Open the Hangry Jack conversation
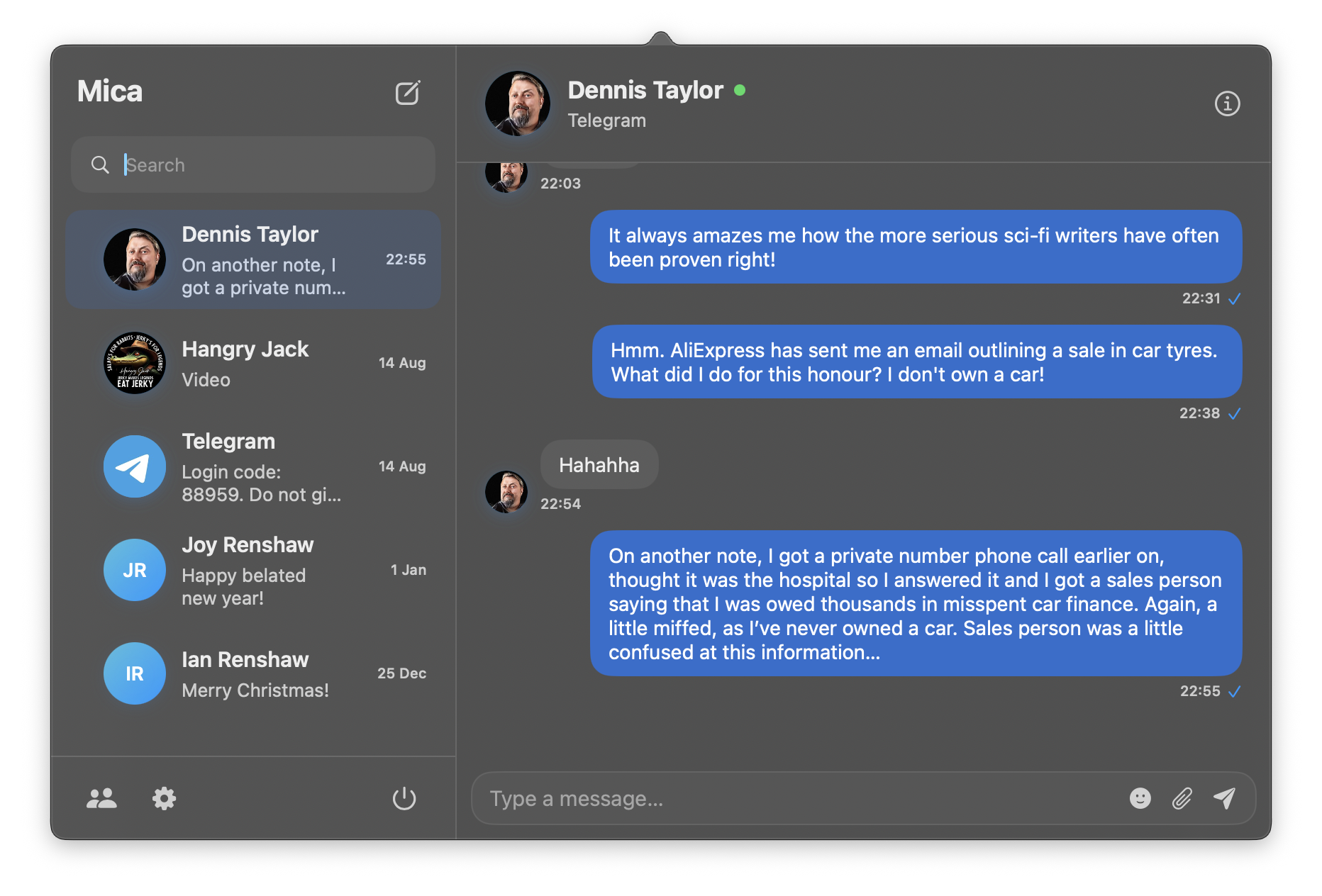The height and width of the screenshot is (896, 1322). point(253,363)
